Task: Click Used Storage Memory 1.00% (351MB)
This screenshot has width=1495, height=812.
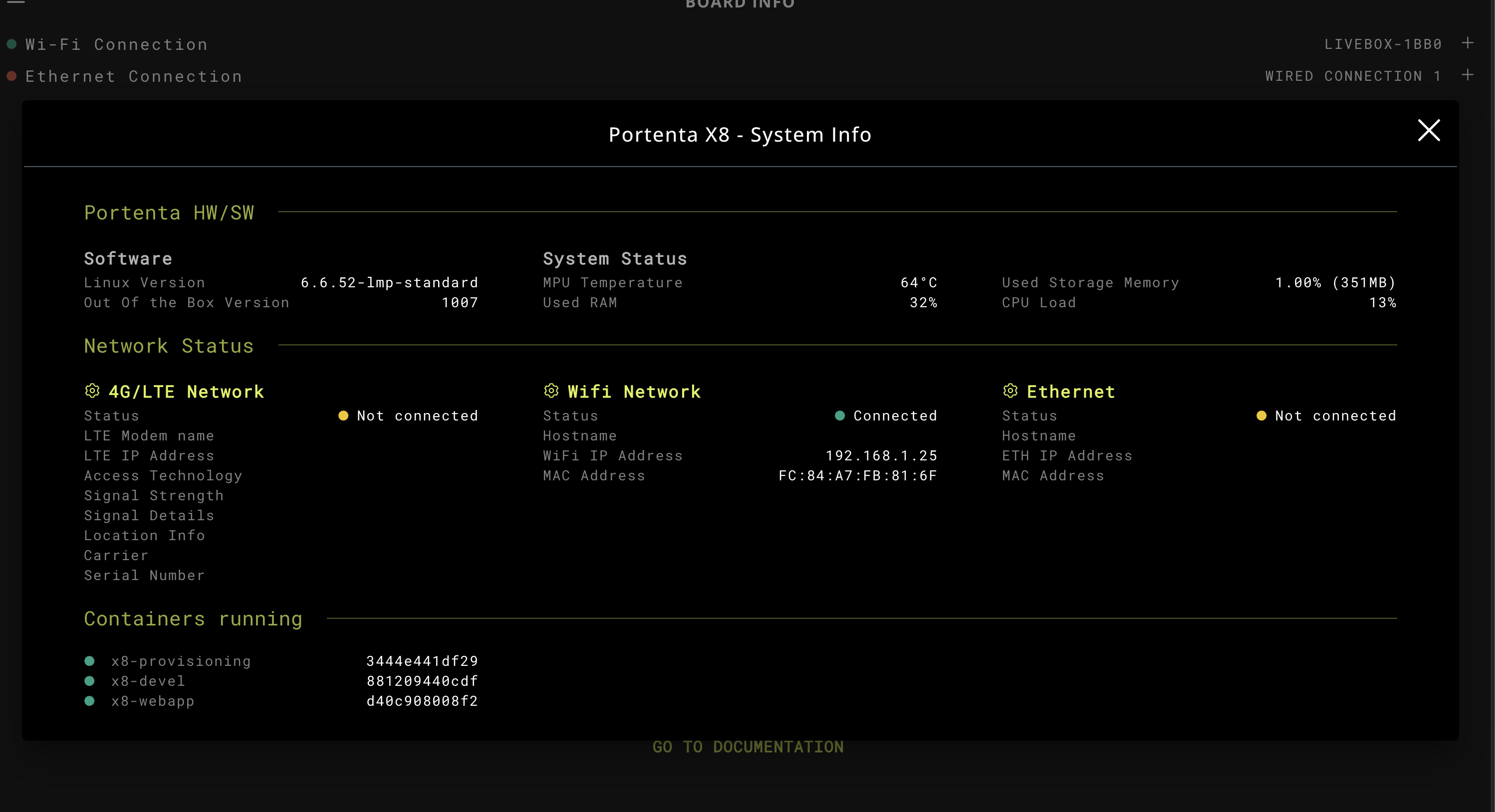Action: tap(1335, 283)
